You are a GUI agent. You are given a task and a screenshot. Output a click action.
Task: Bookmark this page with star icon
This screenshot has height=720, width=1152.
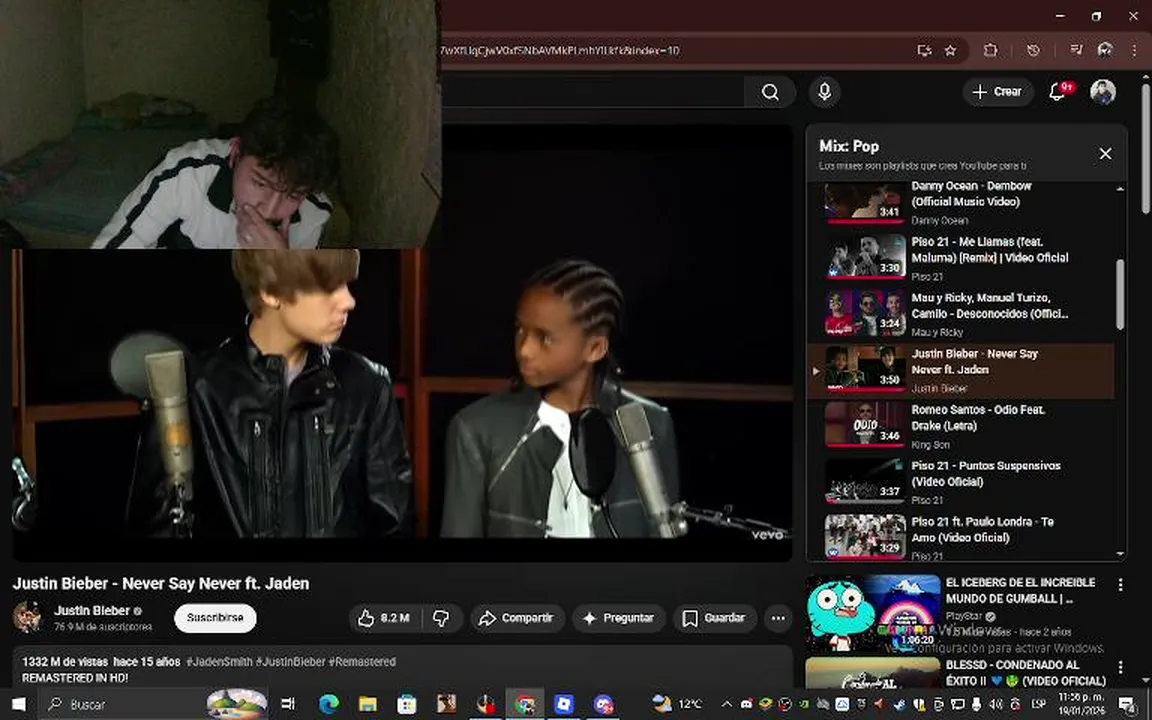pyautogui.click(x=950, y=50)
